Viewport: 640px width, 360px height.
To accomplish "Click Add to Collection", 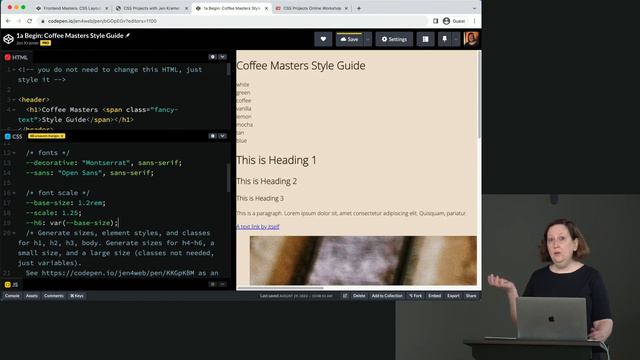I will tap(387, 296).
